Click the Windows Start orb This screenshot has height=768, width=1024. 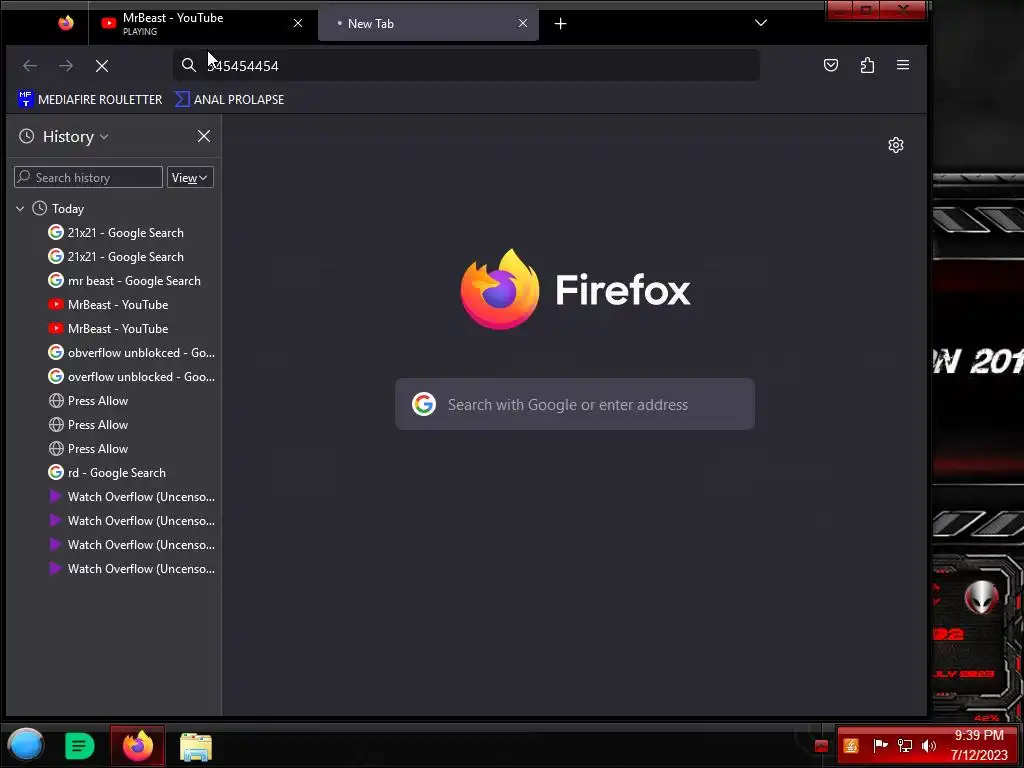coord(25,745)
